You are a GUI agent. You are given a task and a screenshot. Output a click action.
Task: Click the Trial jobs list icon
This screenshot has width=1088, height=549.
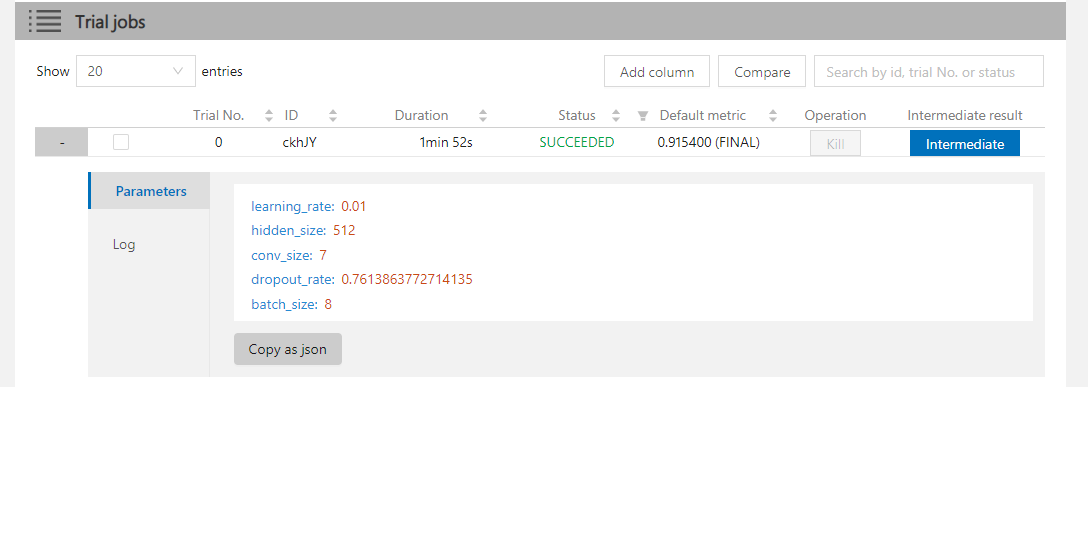pos(45,21)
